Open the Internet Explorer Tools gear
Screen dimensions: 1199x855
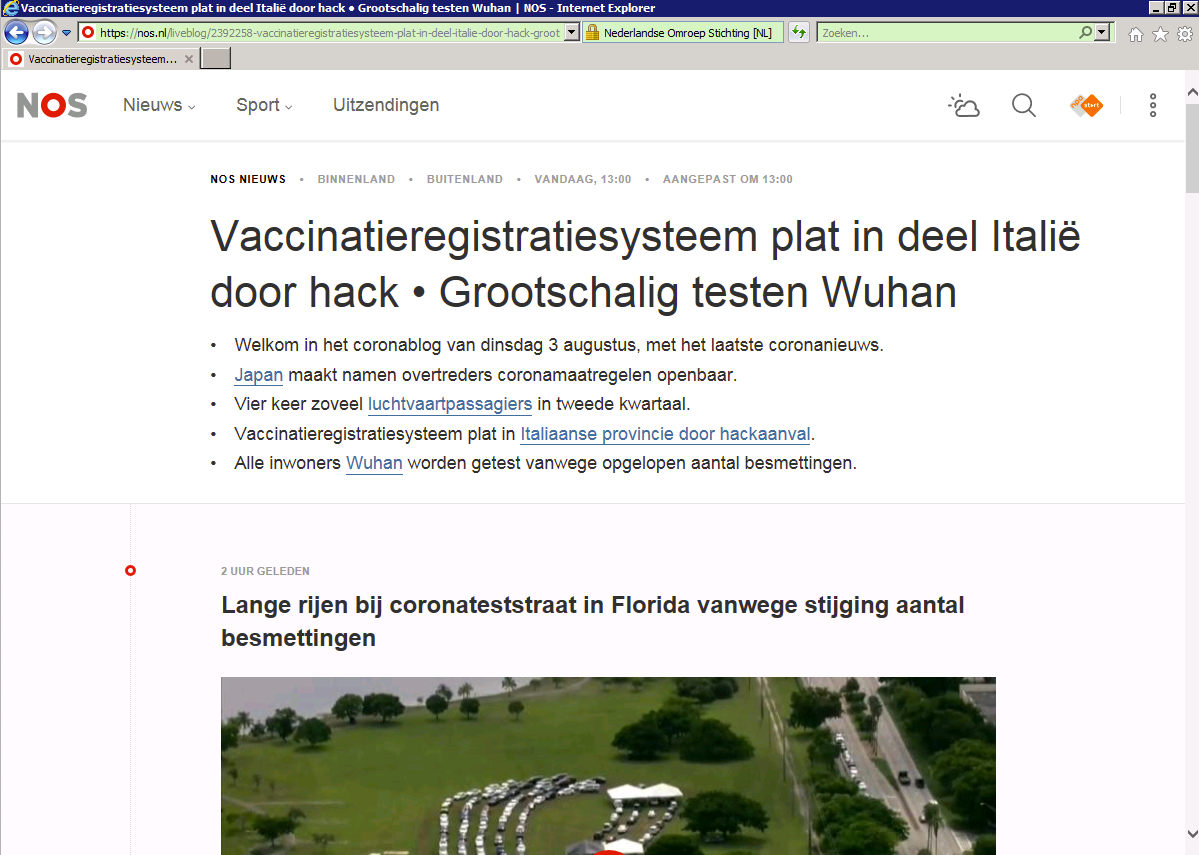point(1184,34)
